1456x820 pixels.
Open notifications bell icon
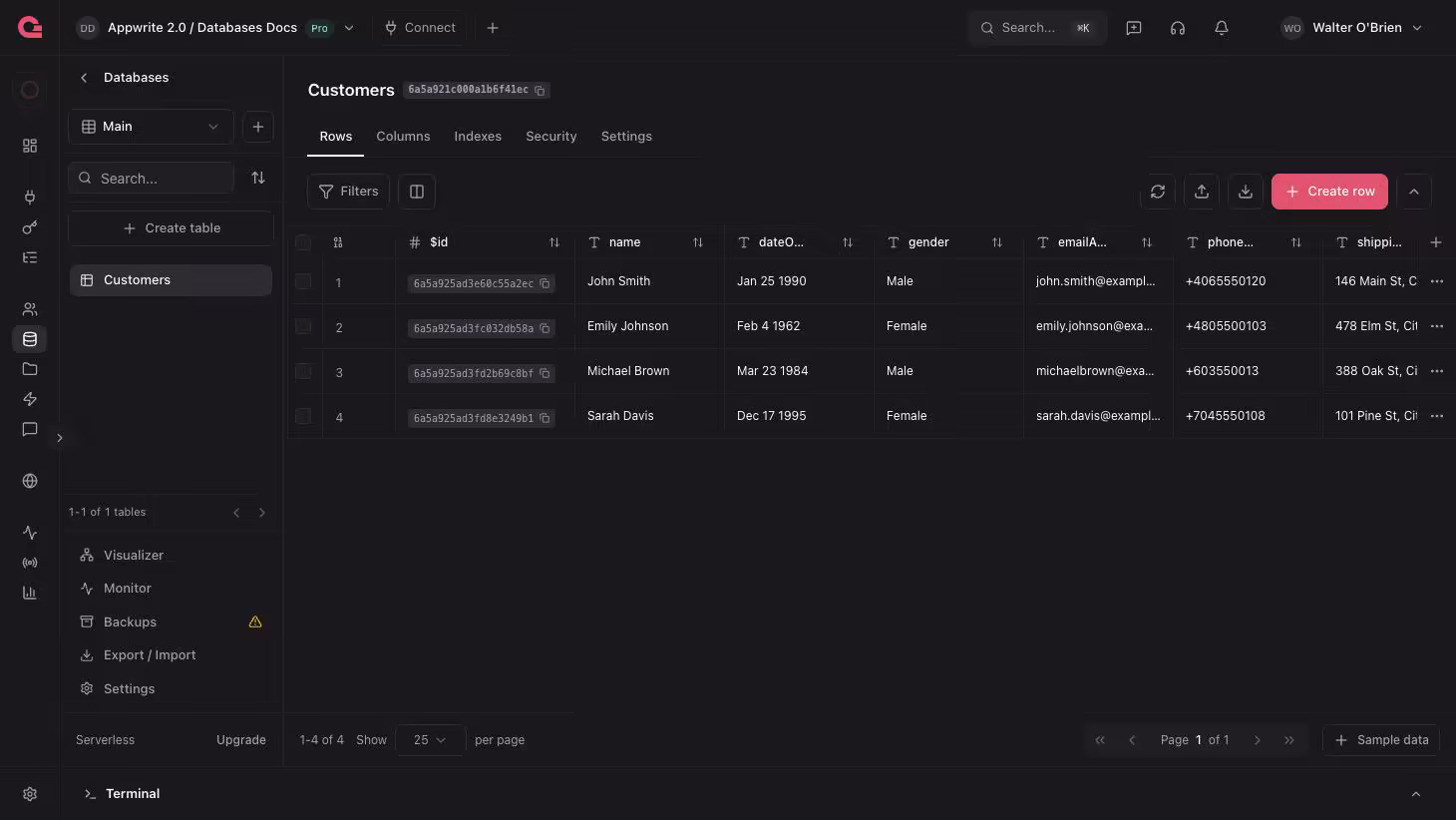click(1222, 28)
